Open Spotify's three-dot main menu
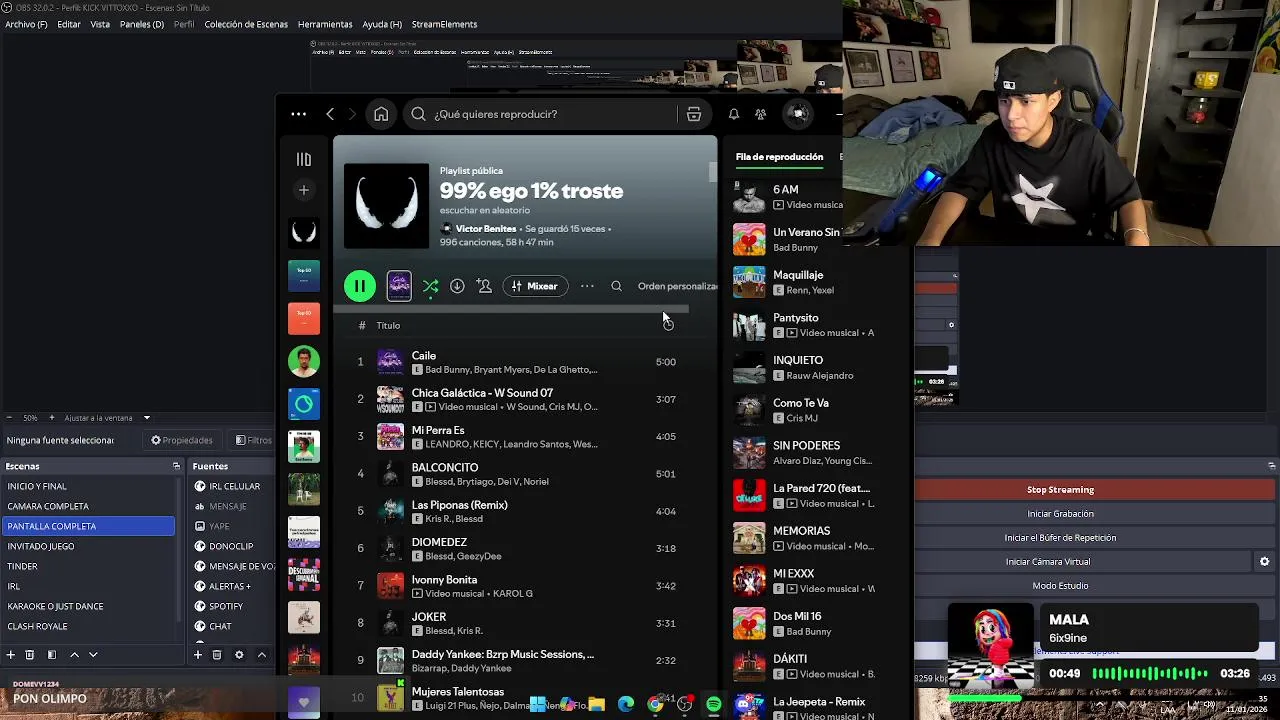This screenshot has height=720, width=1280. [x=298, y=114]
